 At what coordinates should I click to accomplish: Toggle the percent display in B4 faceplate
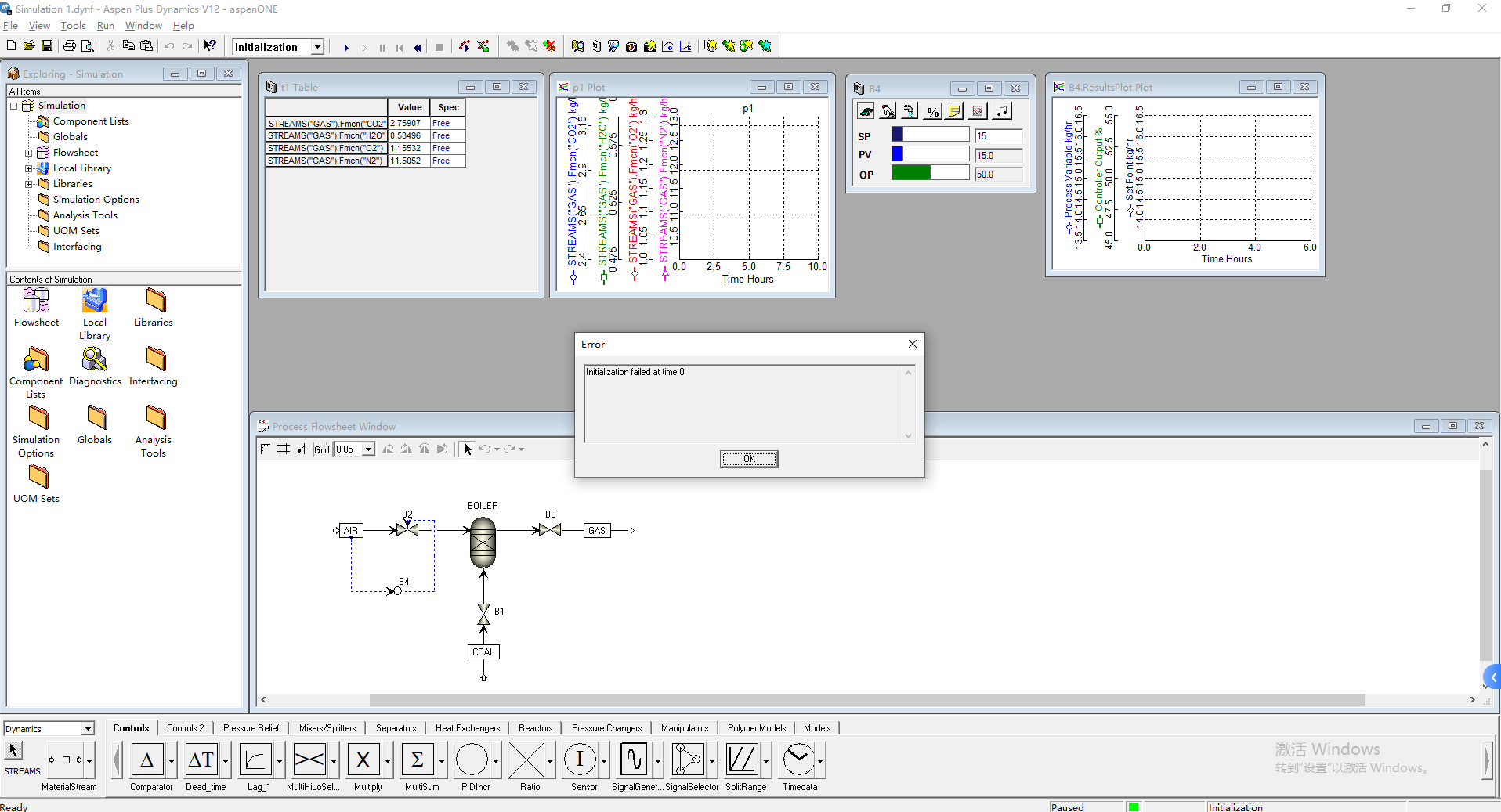click(x=932, y=111)
